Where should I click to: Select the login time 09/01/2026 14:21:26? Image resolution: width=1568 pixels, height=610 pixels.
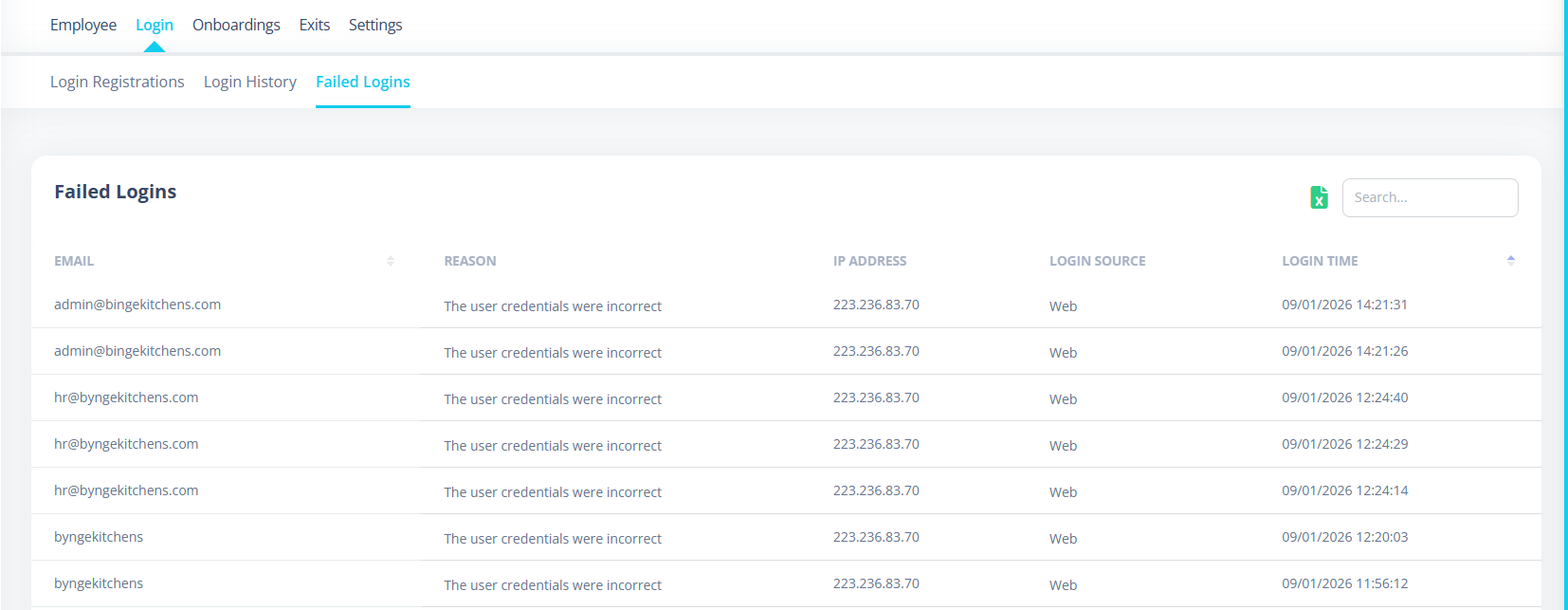(x=1345, y=351)
